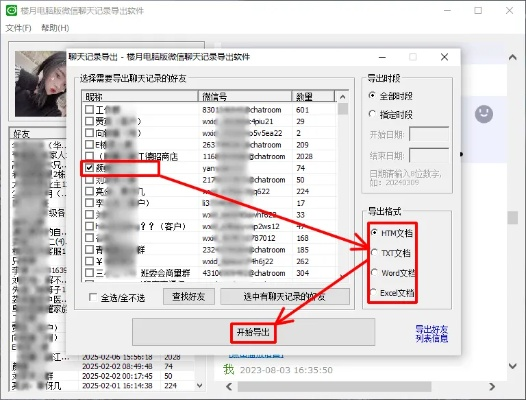Viewport: 526px width, 400px height.
Task: Click the horizontal scrollbar left arrow in main window
Action: point(229,387)
